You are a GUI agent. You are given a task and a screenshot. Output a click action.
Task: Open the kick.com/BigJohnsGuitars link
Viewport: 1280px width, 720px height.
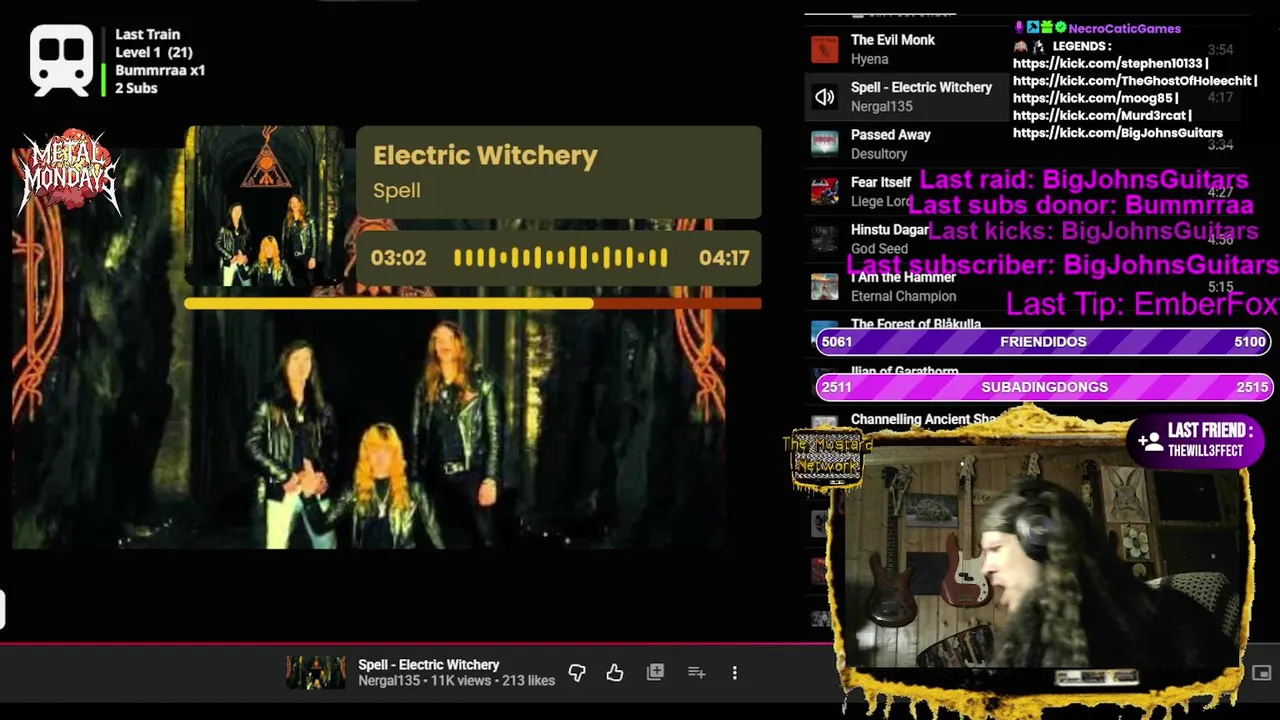[x=1118, y=133]
